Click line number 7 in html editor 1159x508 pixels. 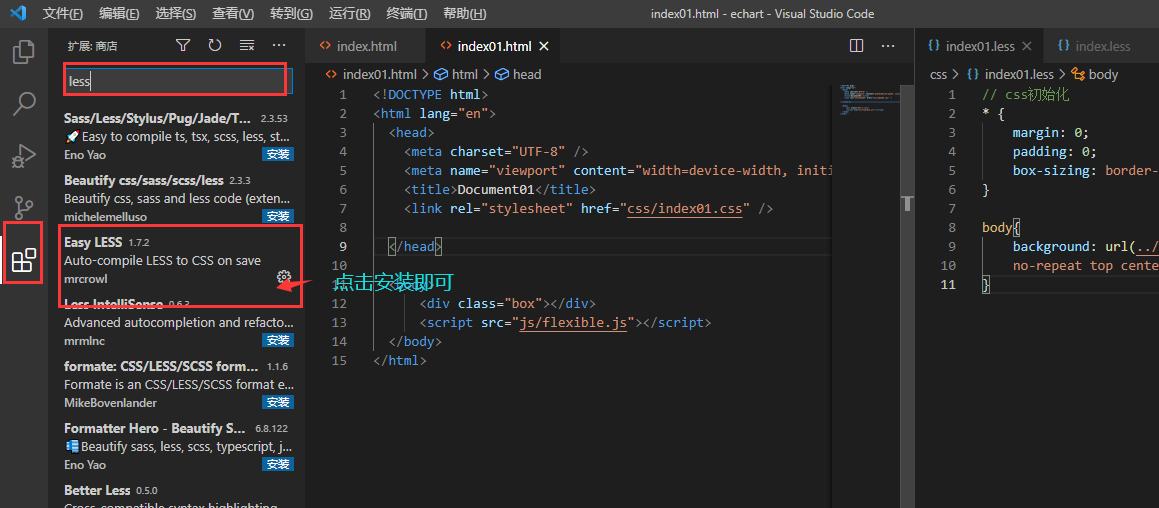point(343,209)
